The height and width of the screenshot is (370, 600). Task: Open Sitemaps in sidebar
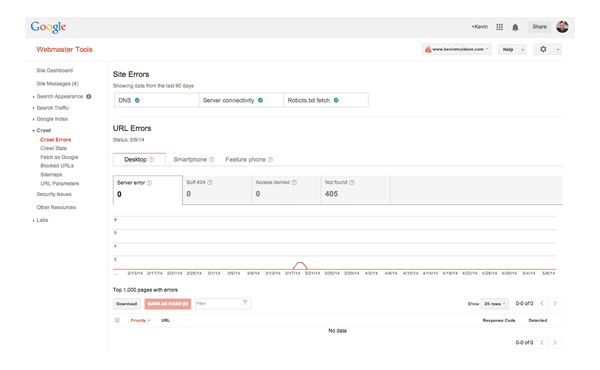51,175
